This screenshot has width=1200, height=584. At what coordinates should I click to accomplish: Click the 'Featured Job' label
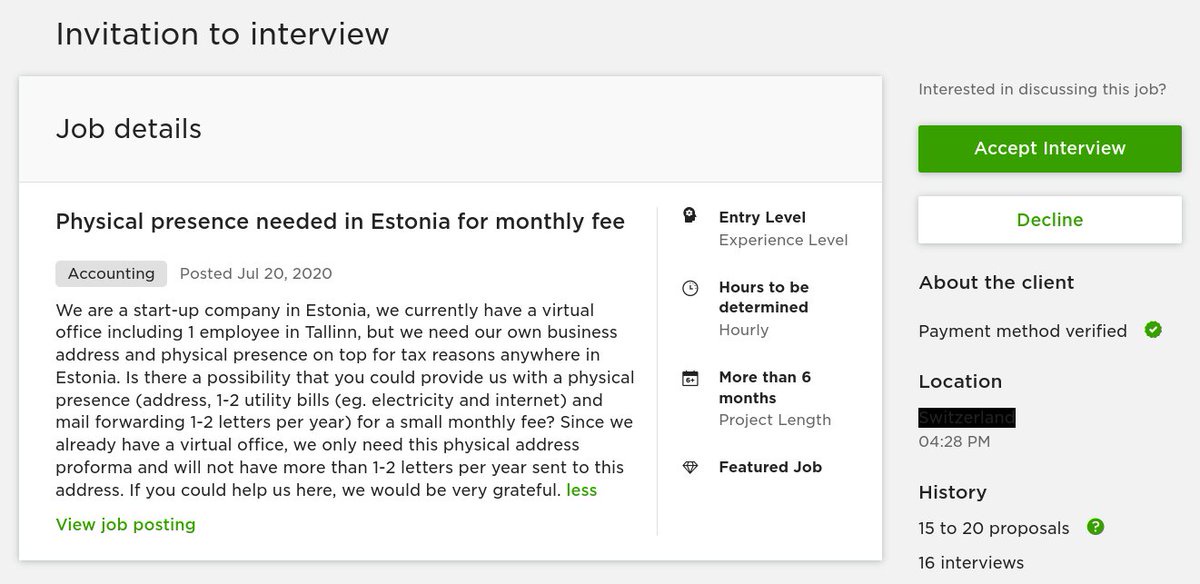[x=770, y=467]
